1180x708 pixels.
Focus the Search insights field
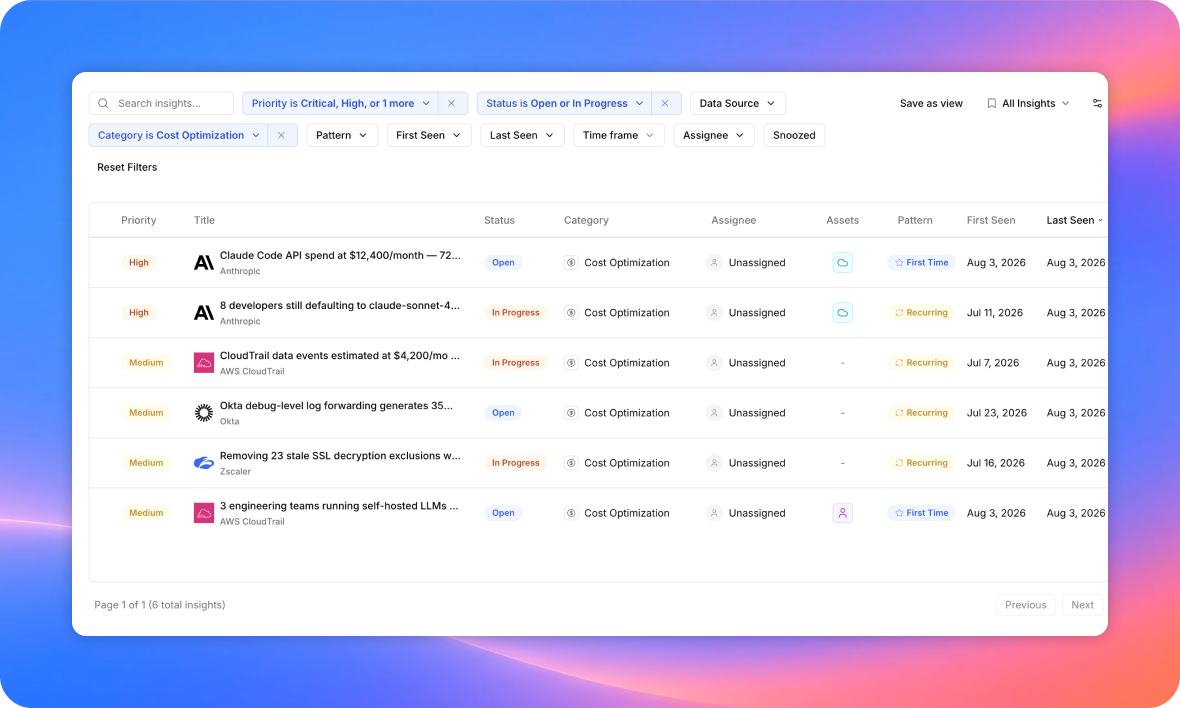(x=161, y=103)
